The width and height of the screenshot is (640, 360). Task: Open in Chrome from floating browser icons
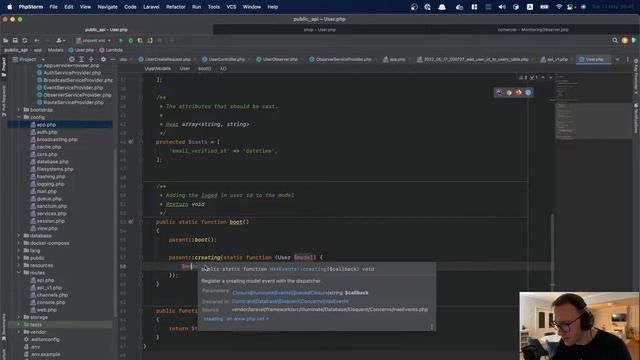coord(509,93)
